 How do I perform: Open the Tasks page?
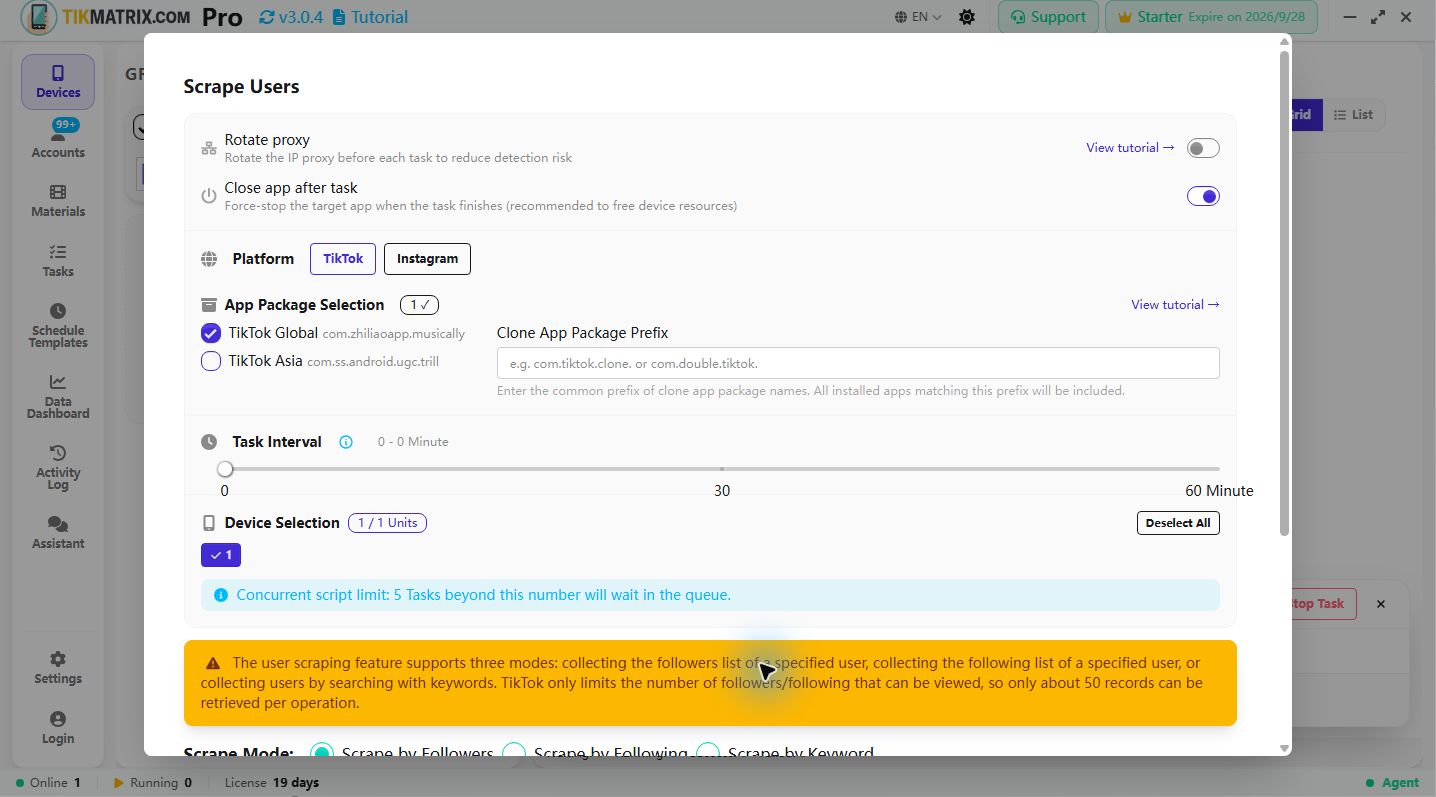click(x=58, y=260)
